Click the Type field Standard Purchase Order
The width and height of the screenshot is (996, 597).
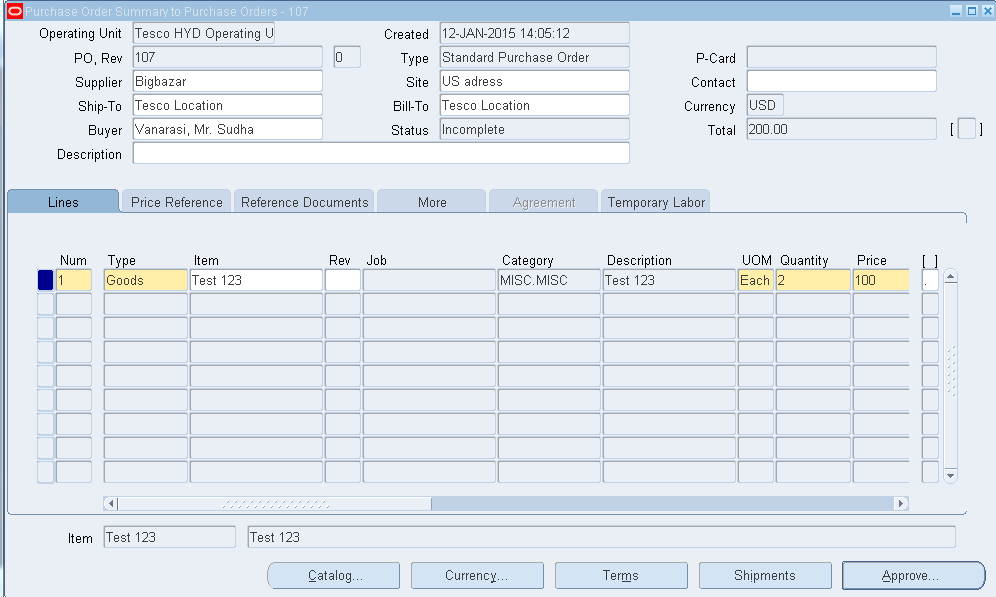pos(534,57)
